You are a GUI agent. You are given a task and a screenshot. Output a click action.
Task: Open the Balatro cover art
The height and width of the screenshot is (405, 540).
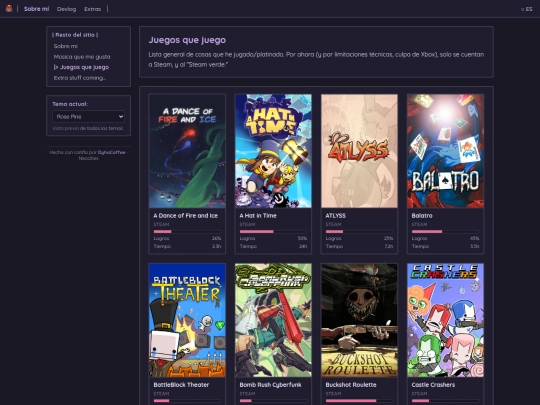(x=445, y=151)
